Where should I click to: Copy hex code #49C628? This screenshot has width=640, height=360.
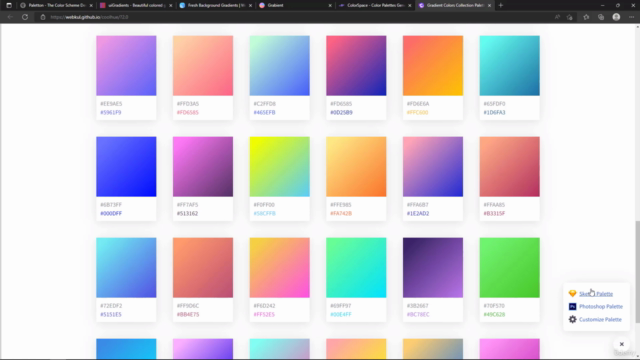(494, 314)
